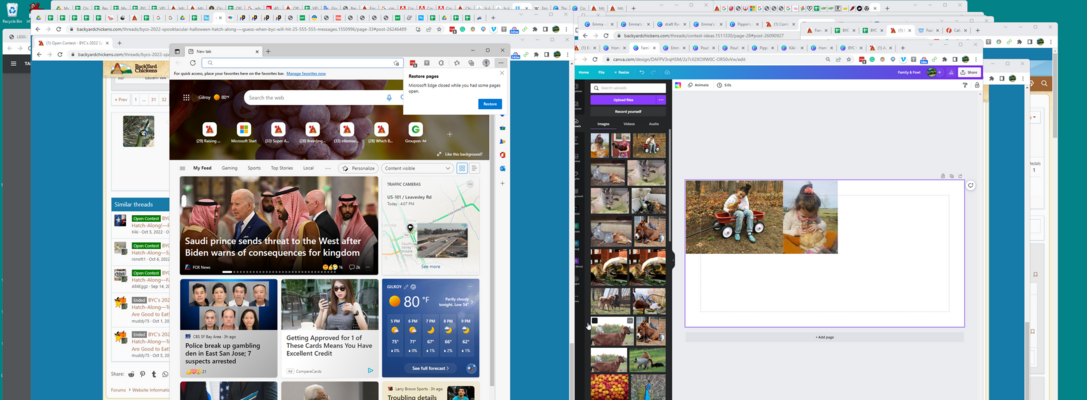The height and width of the screenshot is (400, 1087).
Task: Reload the Edge new tab page
Action: pyautogui.click(x=193, y=62)
